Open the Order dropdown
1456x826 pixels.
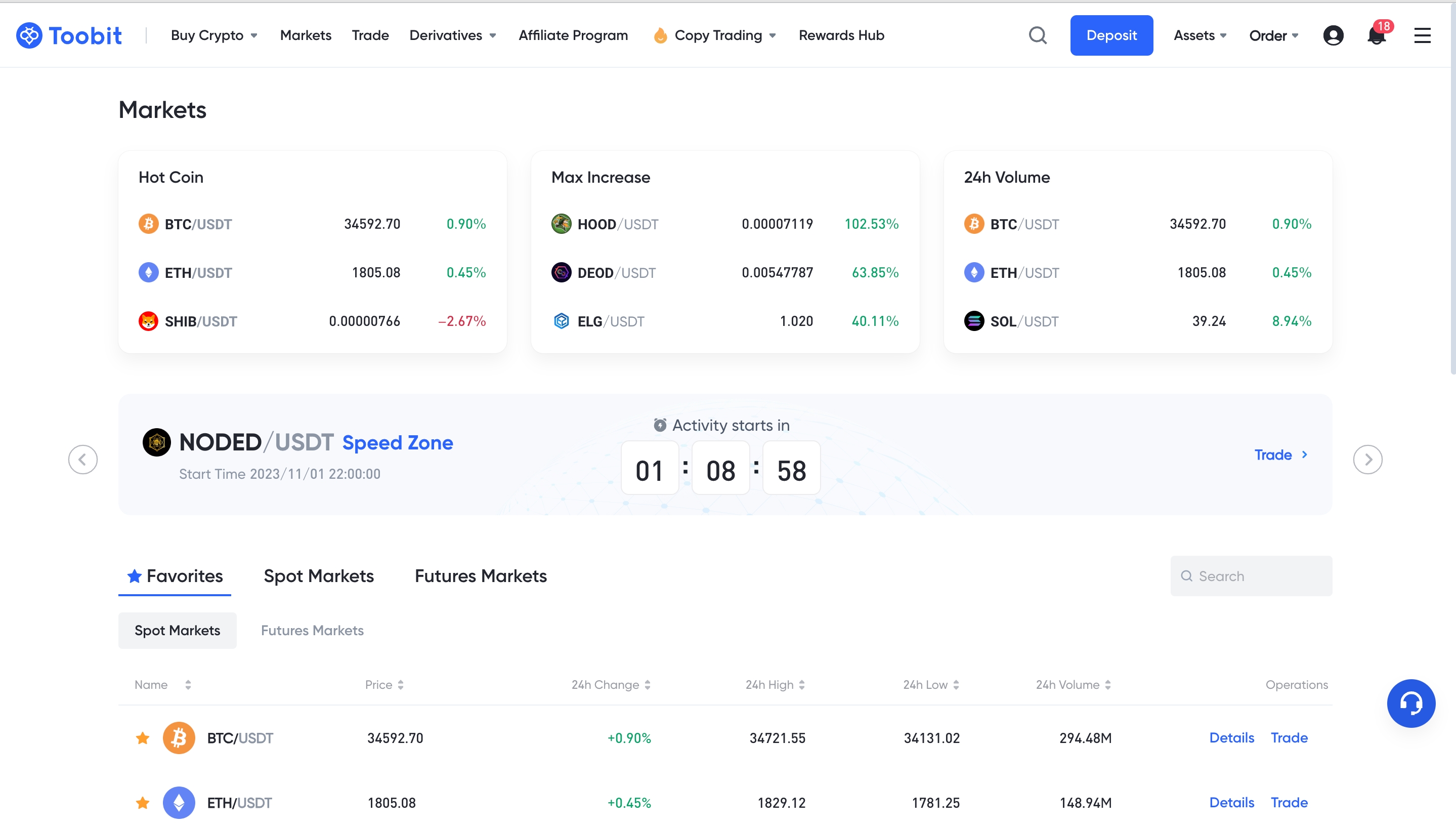point(1273,35)
